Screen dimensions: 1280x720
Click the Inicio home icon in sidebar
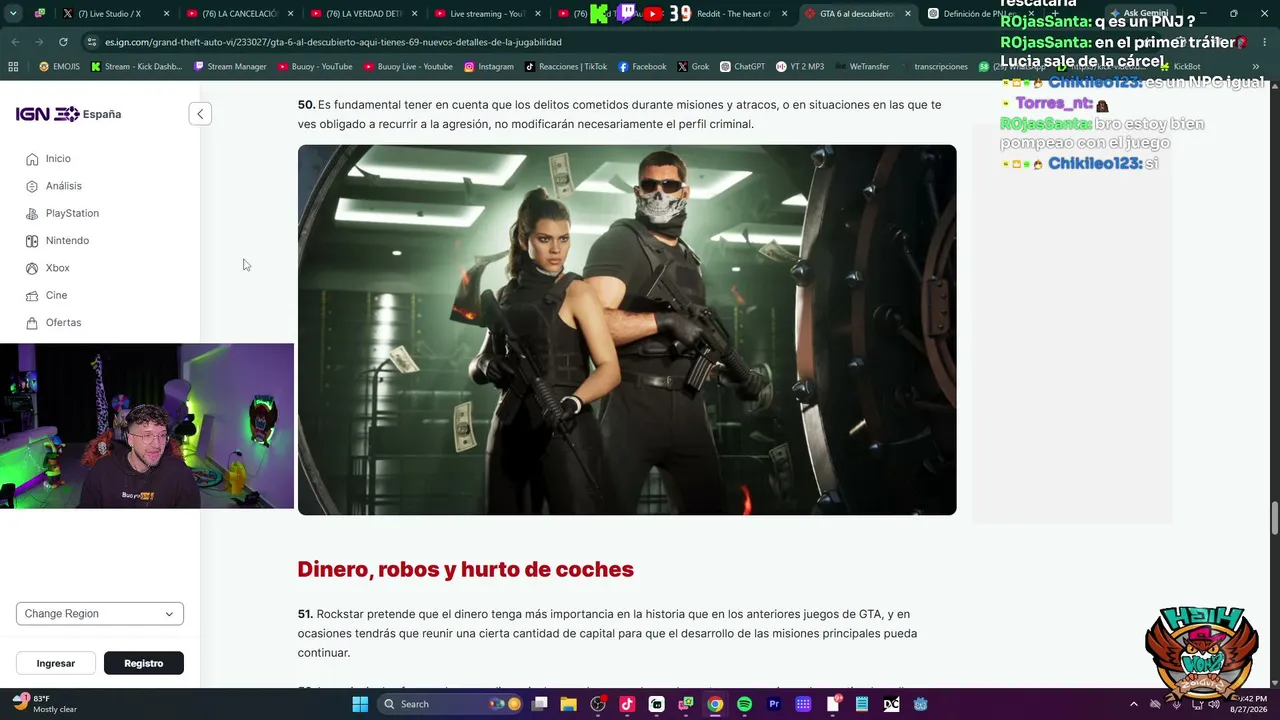tap(33, 159)
